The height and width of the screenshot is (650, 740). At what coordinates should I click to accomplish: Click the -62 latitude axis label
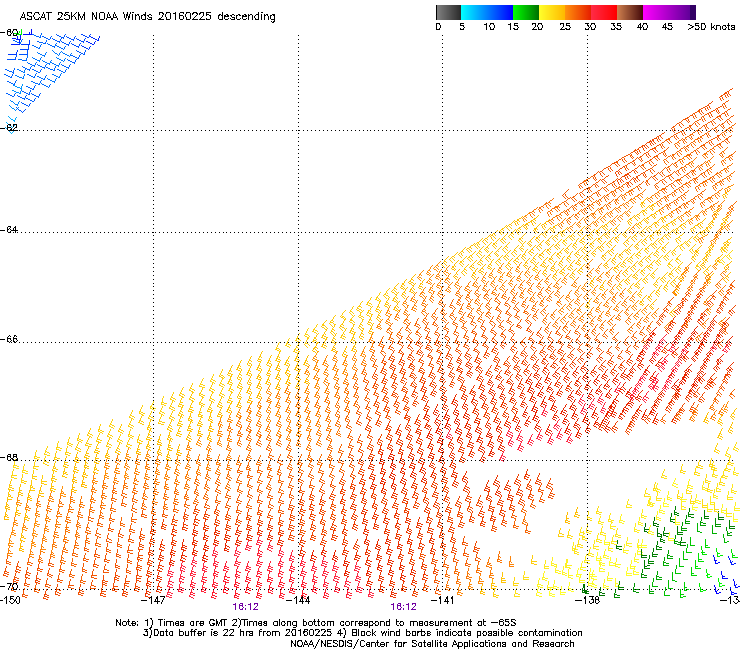[x=9, y=127]
